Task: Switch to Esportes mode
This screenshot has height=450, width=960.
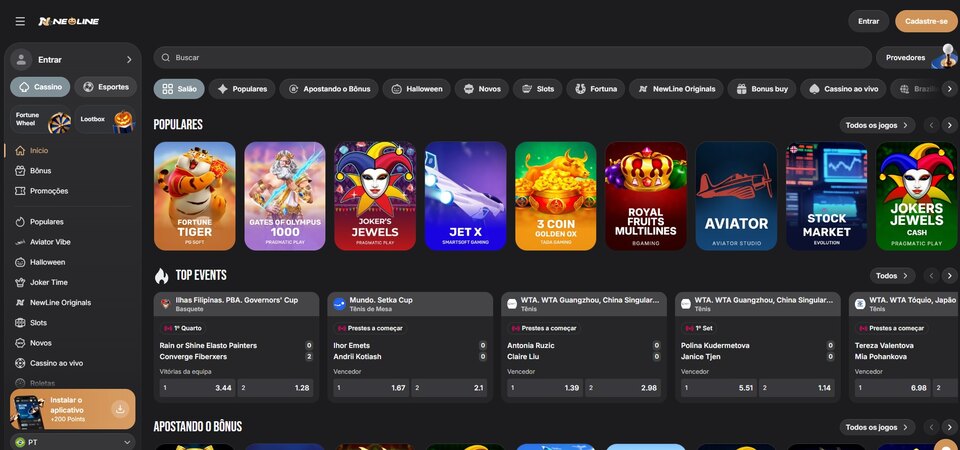Action: (x=106, y=87)
